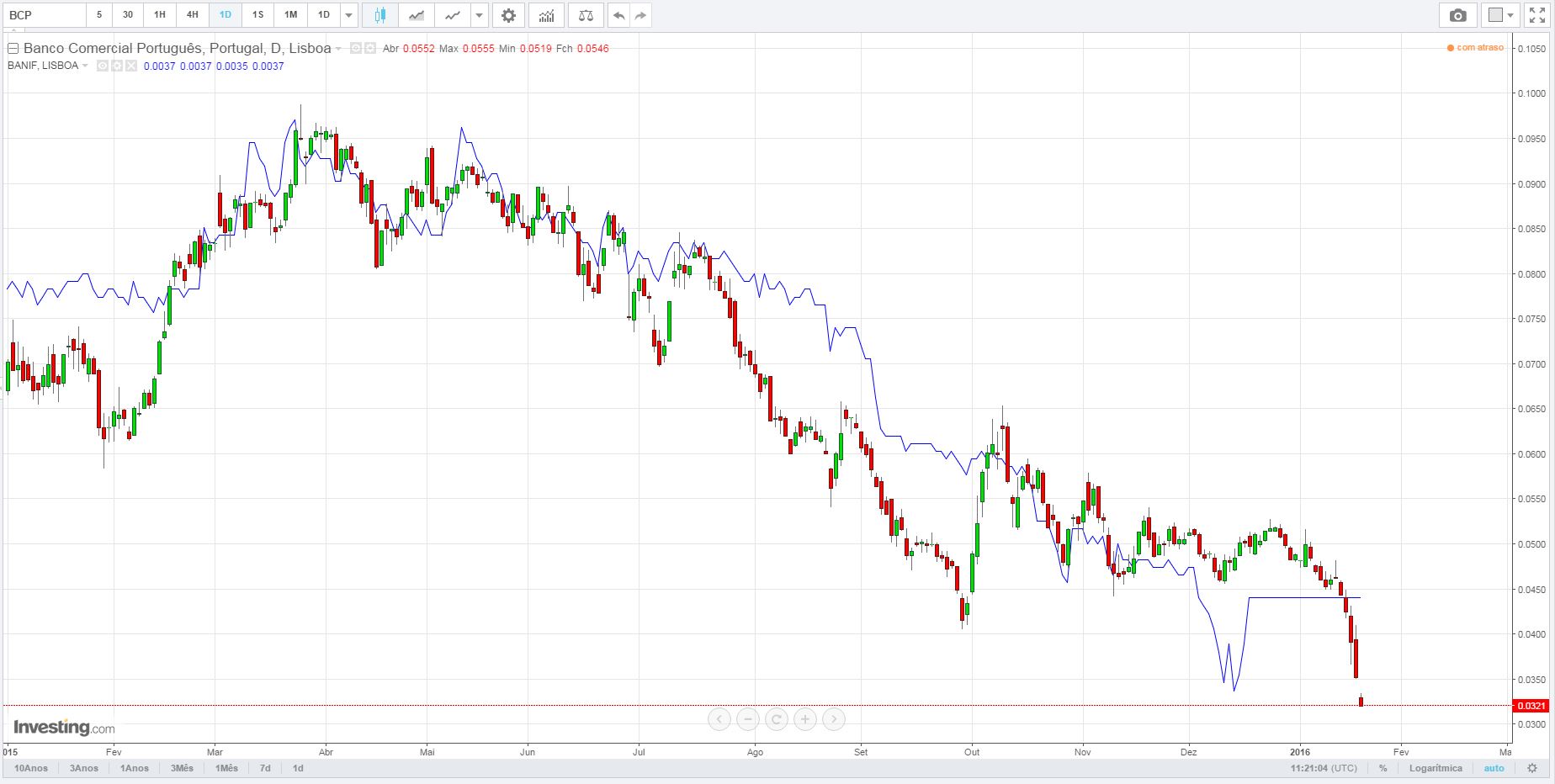Click the compare balance scale icon
1555x784 pixels.
click(x=586, y=15)
